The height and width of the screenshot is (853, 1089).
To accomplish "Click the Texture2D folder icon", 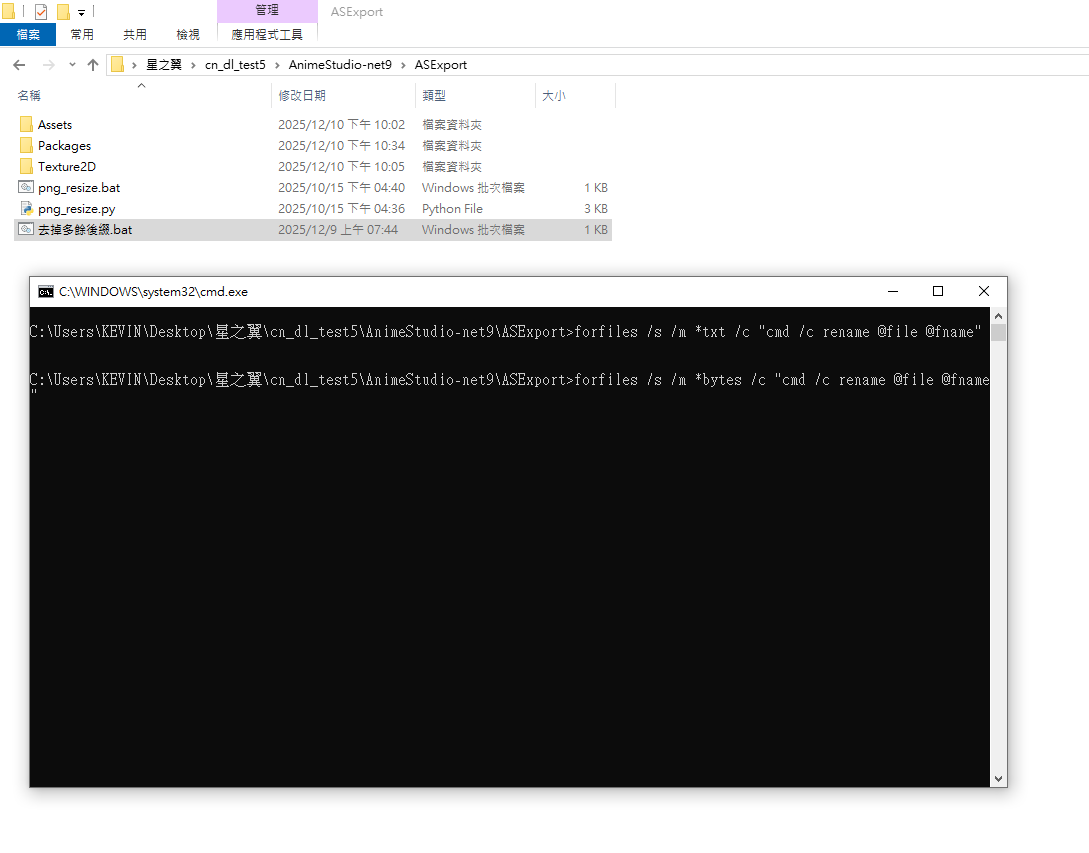I will [26, 166].
